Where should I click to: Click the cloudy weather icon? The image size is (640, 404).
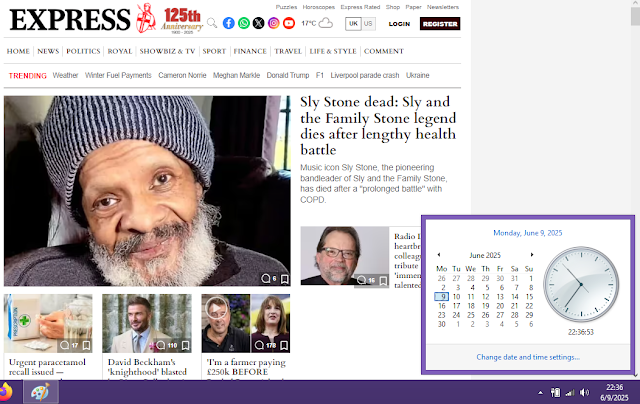pyautogui.click(x=326, y=23)
